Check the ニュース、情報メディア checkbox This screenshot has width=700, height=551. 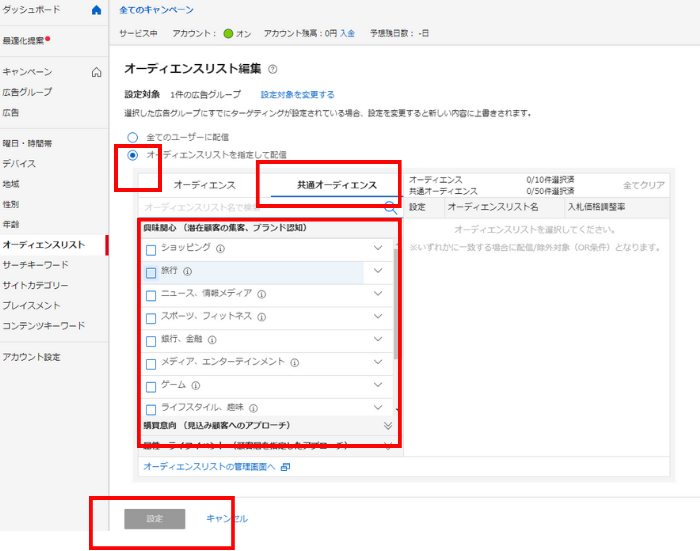[151, 295]
